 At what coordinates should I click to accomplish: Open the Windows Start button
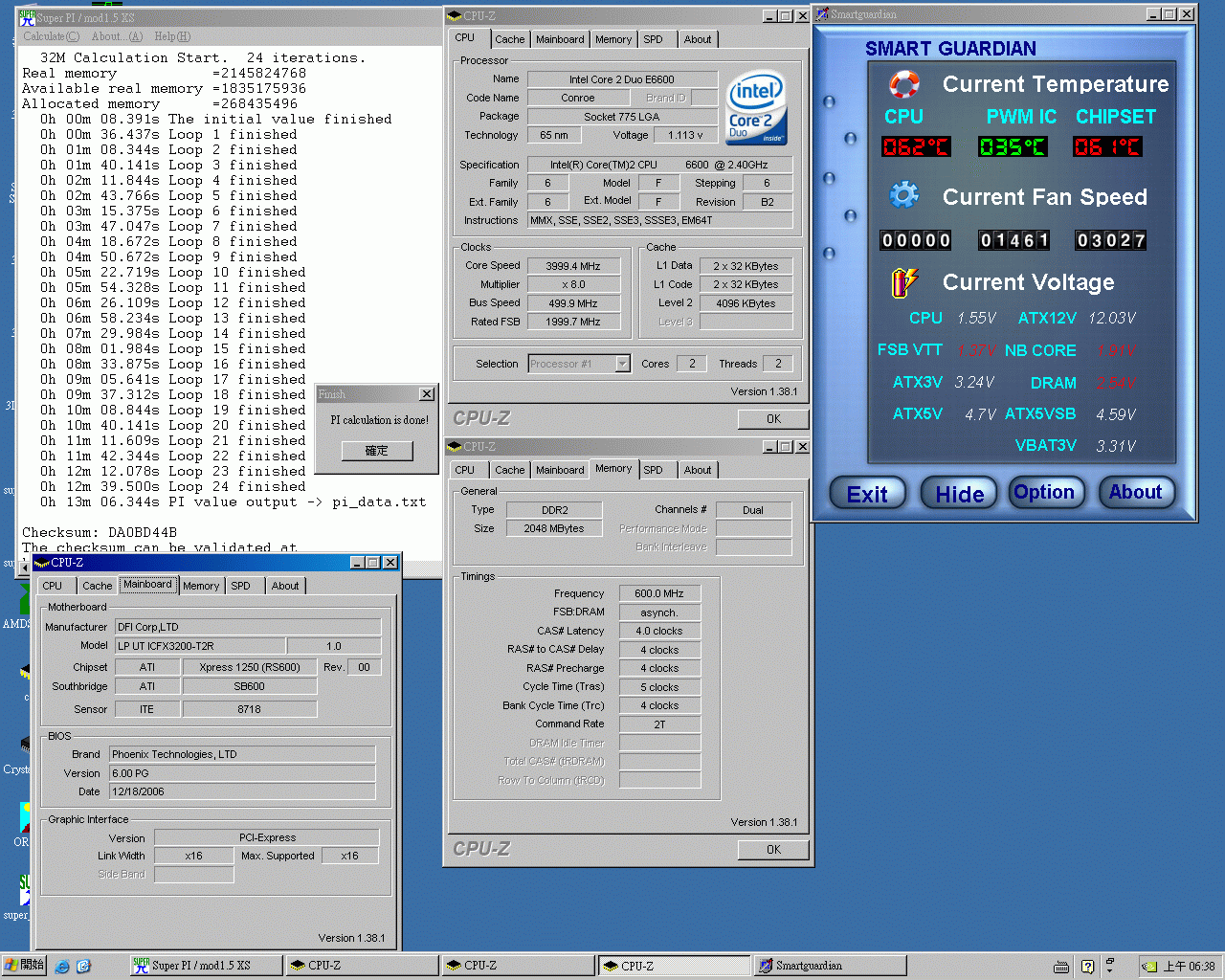pyautogui.click(x=24, y=965)
